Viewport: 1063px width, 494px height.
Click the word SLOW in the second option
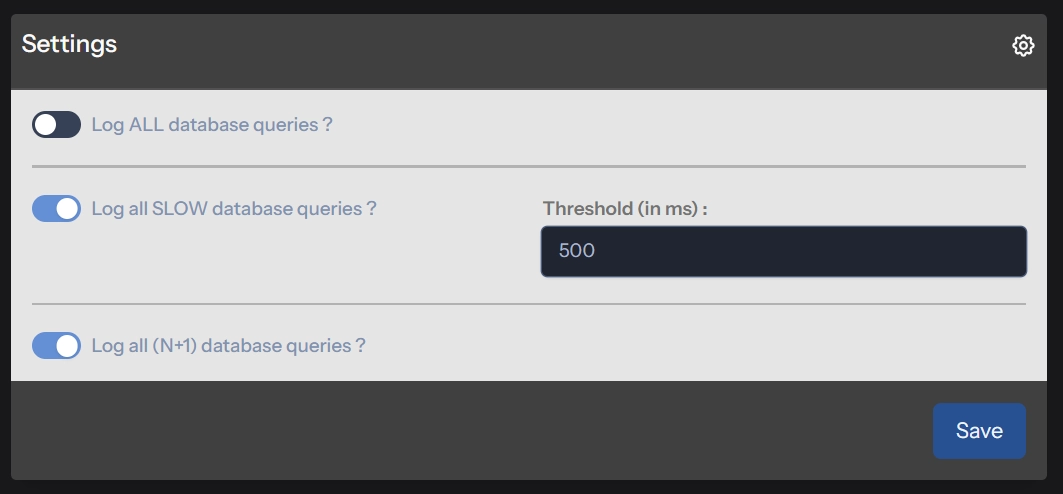pos(180,209)
